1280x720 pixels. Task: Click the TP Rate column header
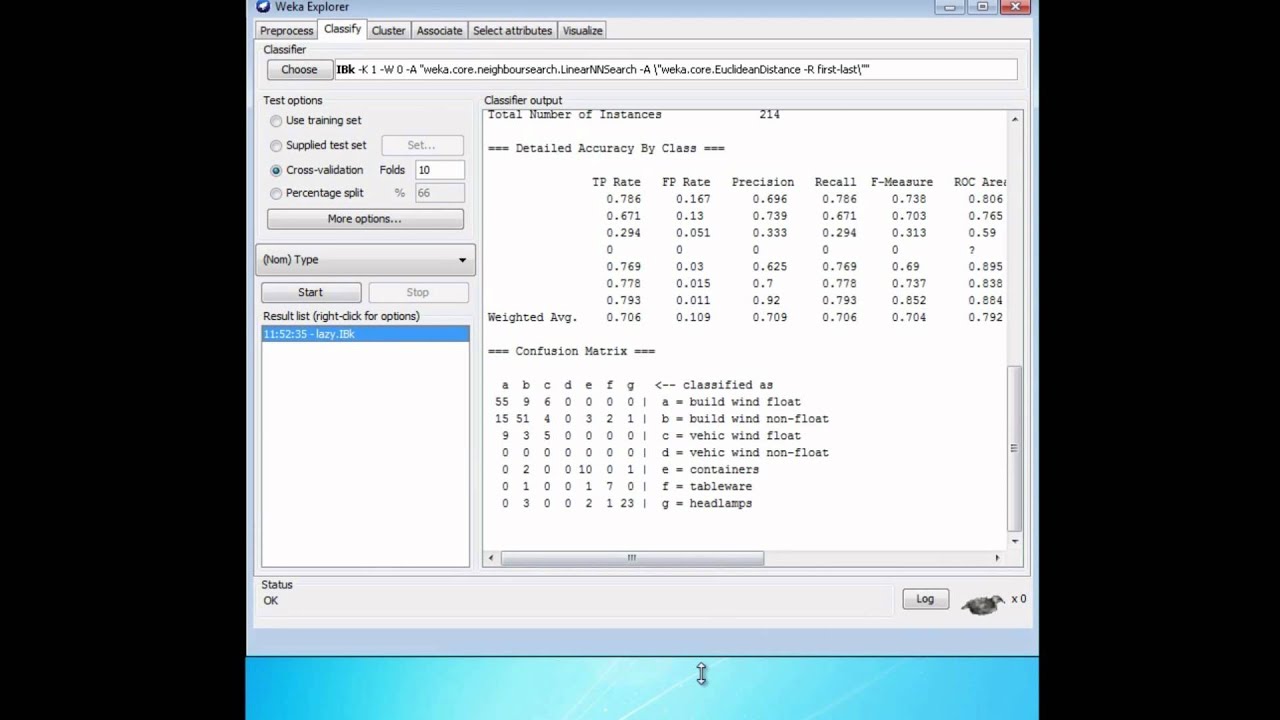point(616,183)
